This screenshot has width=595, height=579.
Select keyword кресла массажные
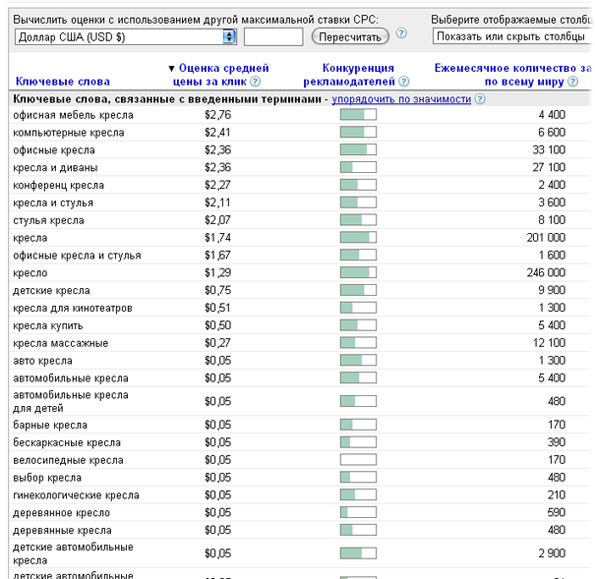61,343
